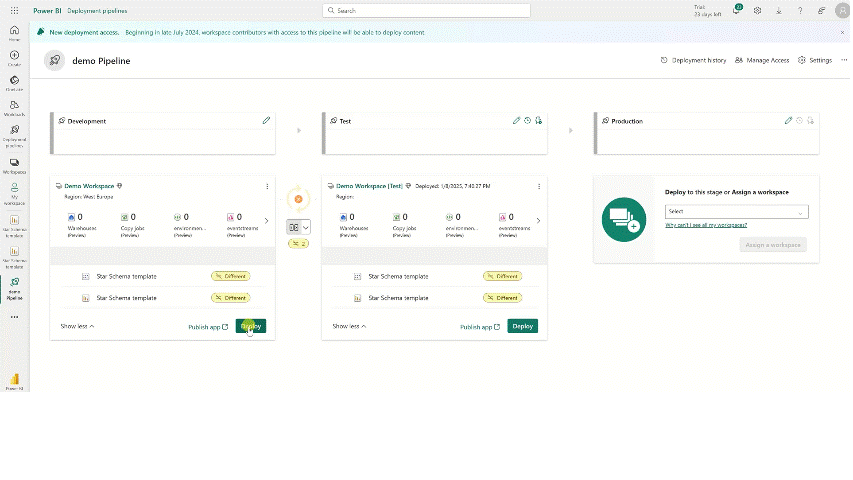This screenshot has width=853, height=480.
Task: Expand the compare view dropdown between stages
Action: (x=298, y=228)
